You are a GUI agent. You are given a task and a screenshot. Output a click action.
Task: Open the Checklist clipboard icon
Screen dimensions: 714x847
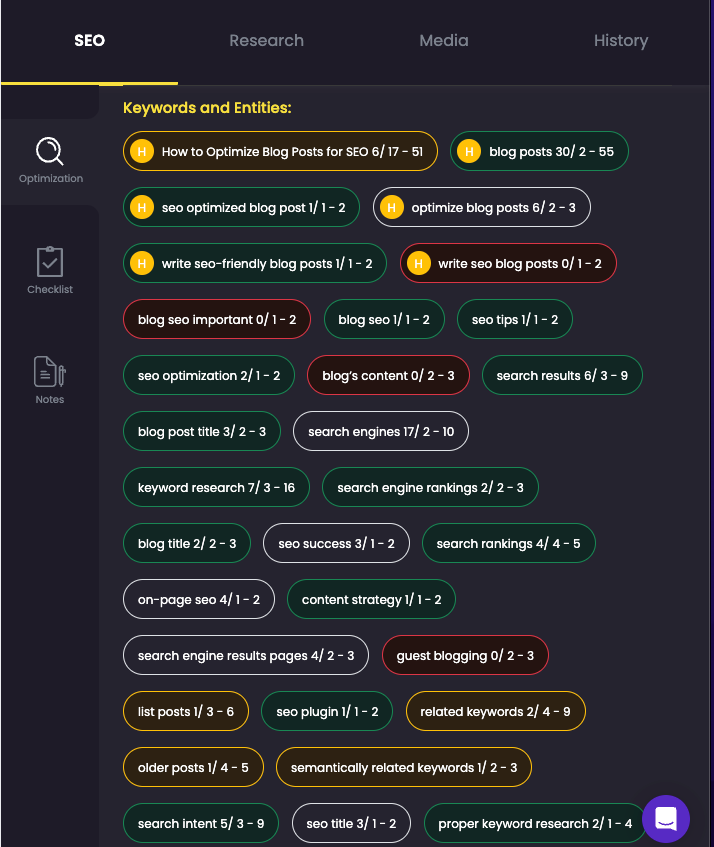coord(50,262)
